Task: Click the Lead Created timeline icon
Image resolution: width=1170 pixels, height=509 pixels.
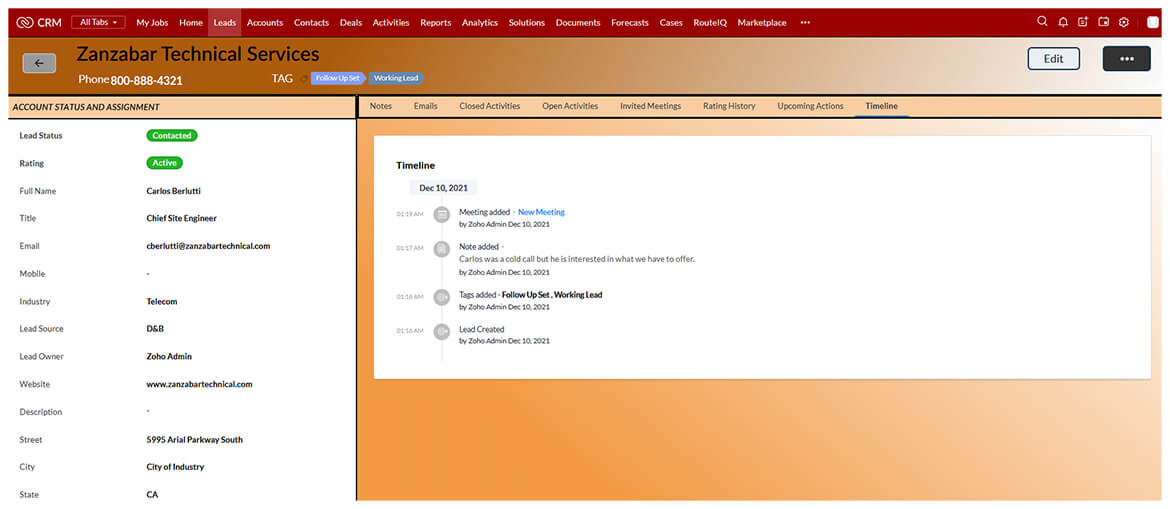Action: coord(442,331)
